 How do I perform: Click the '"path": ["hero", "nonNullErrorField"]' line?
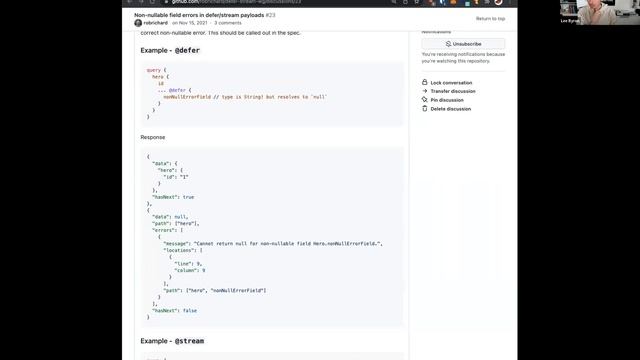(215, 290)
